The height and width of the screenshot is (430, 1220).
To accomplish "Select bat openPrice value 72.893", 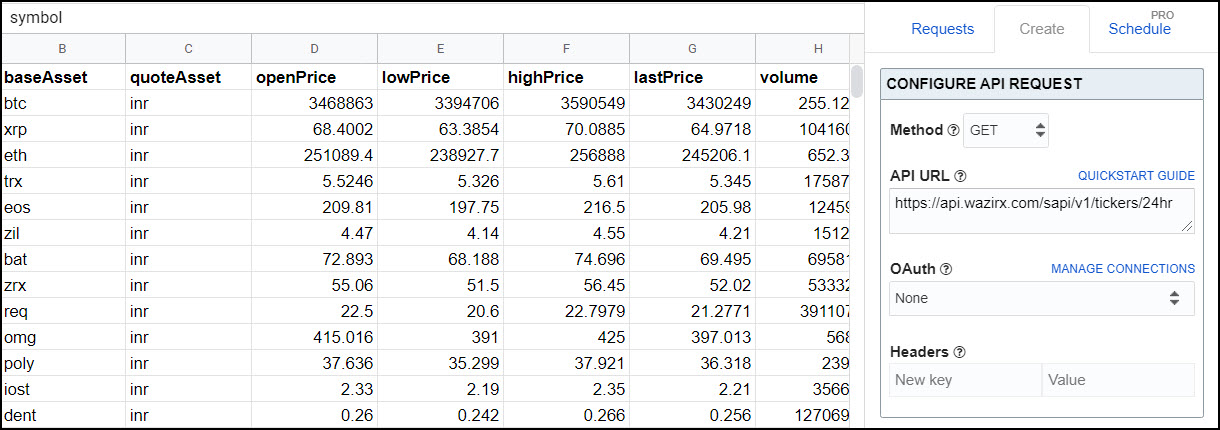I will click(314, 259).
